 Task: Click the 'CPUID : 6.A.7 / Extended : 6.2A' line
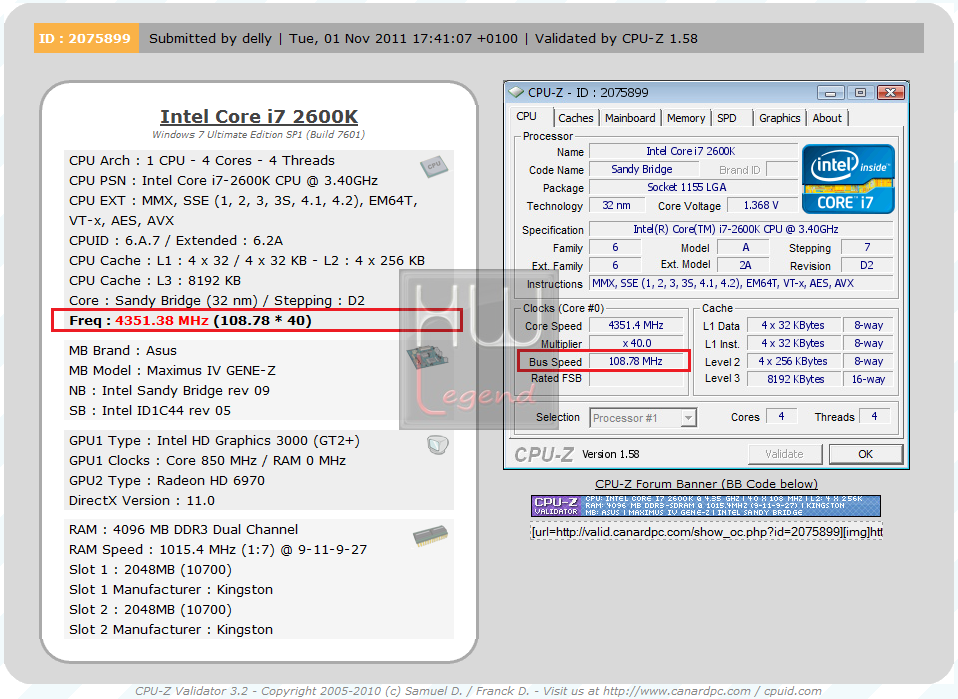176,241
